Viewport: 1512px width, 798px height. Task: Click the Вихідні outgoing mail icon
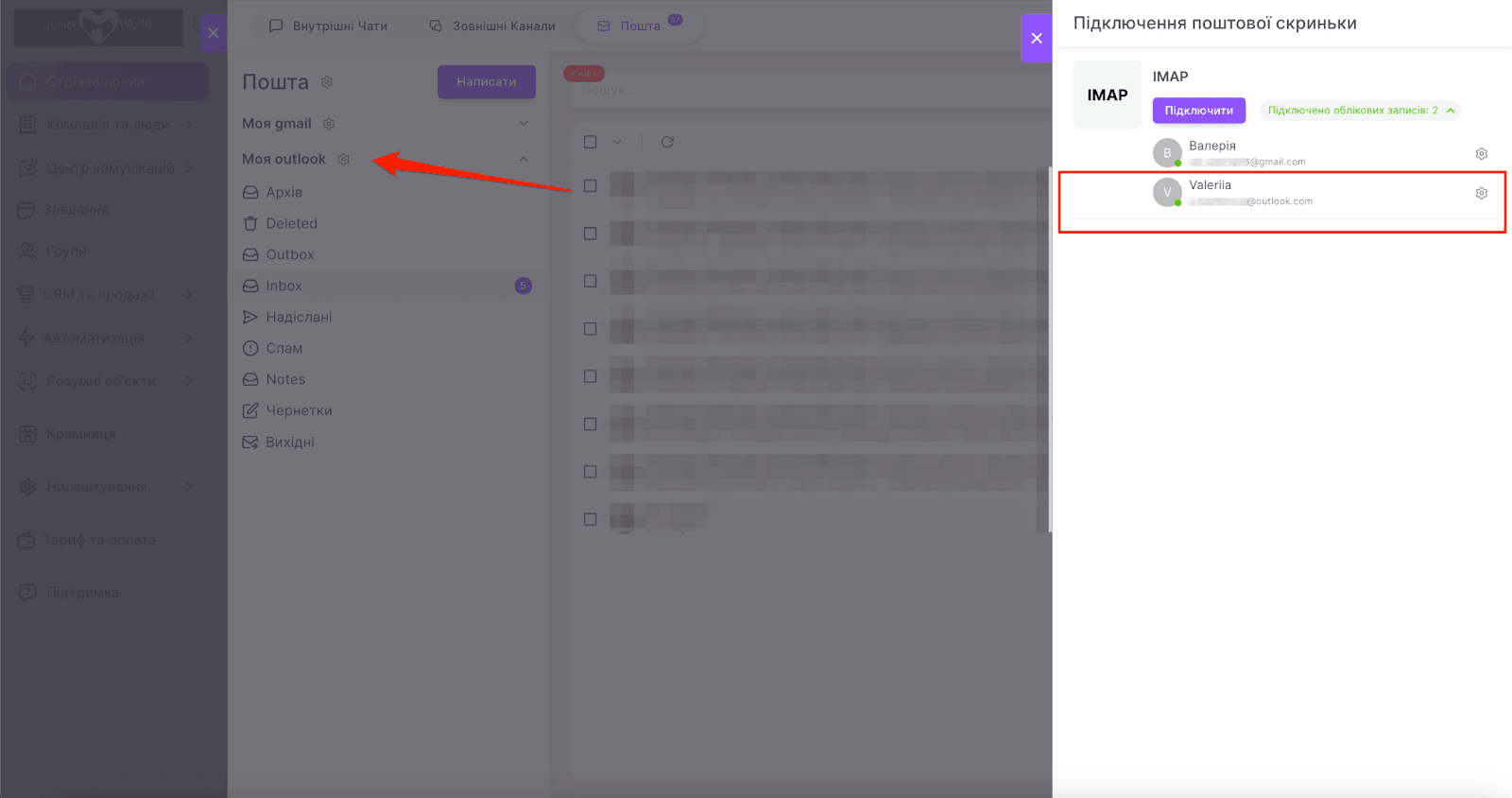click(x=250, y=442)
